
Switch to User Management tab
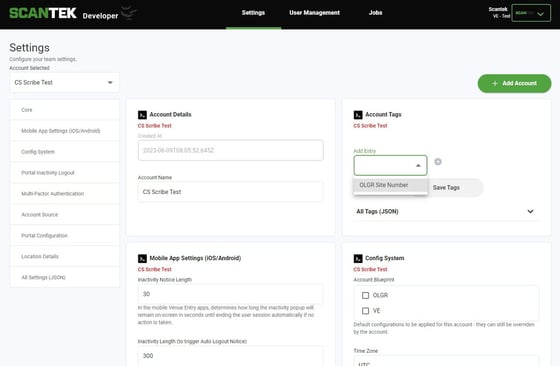(x=314, y=13)
